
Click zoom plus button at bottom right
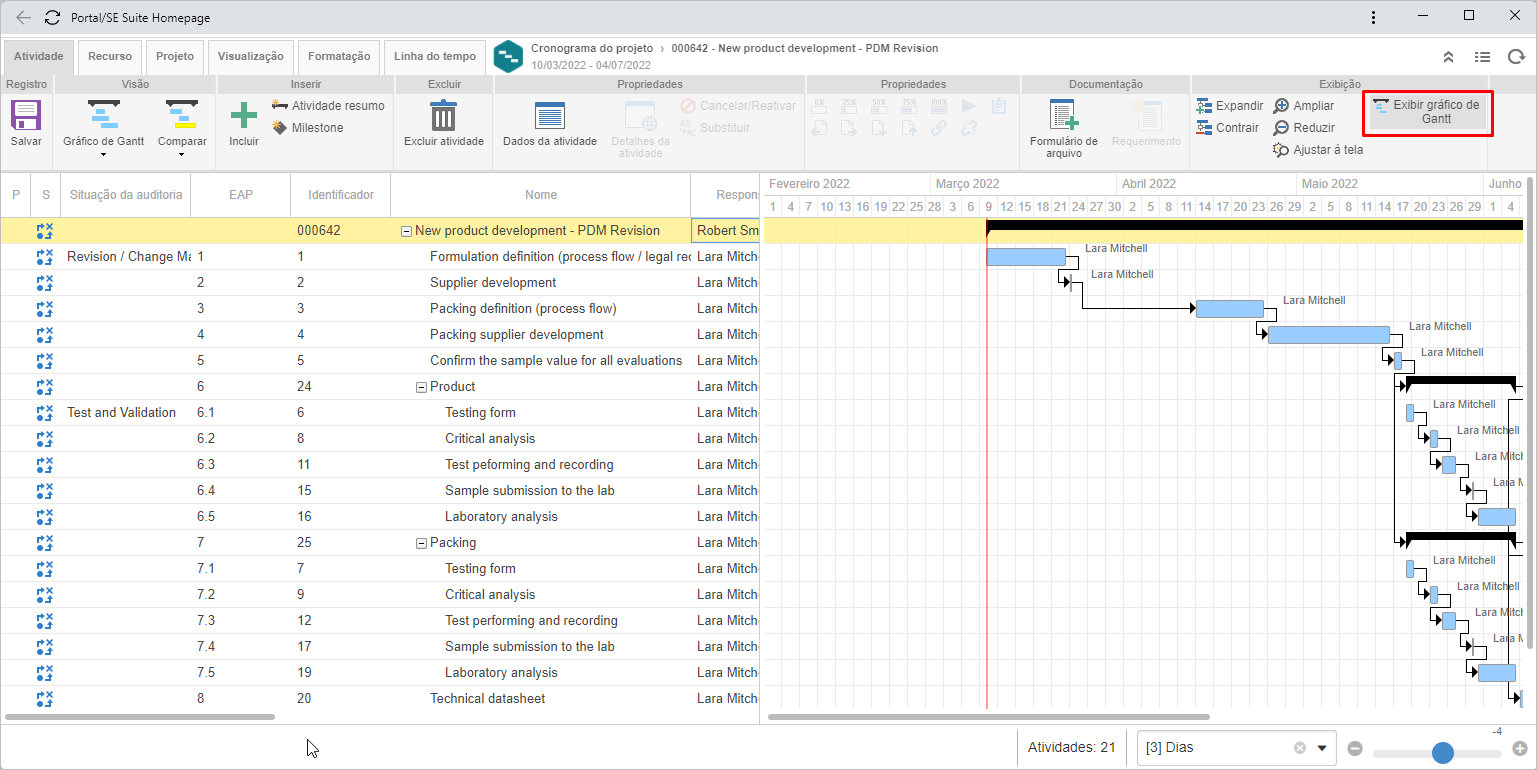[1519, 748]
